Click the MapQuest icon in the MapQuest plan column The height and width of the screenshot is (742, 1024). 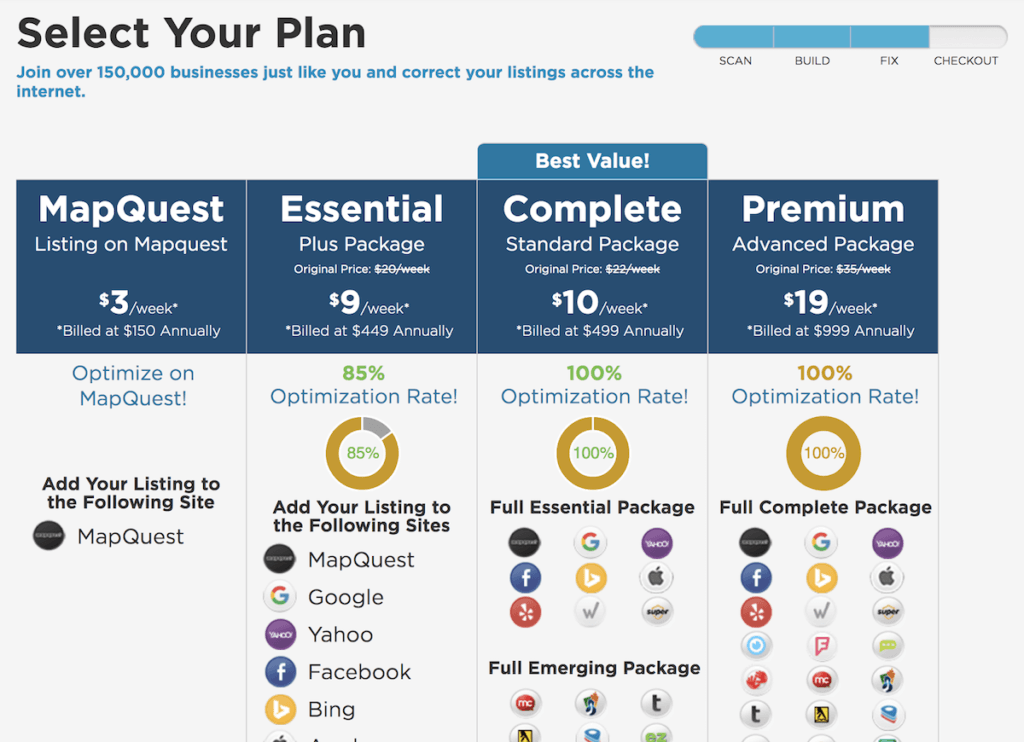pyautogui.click(x=49, y=537)
